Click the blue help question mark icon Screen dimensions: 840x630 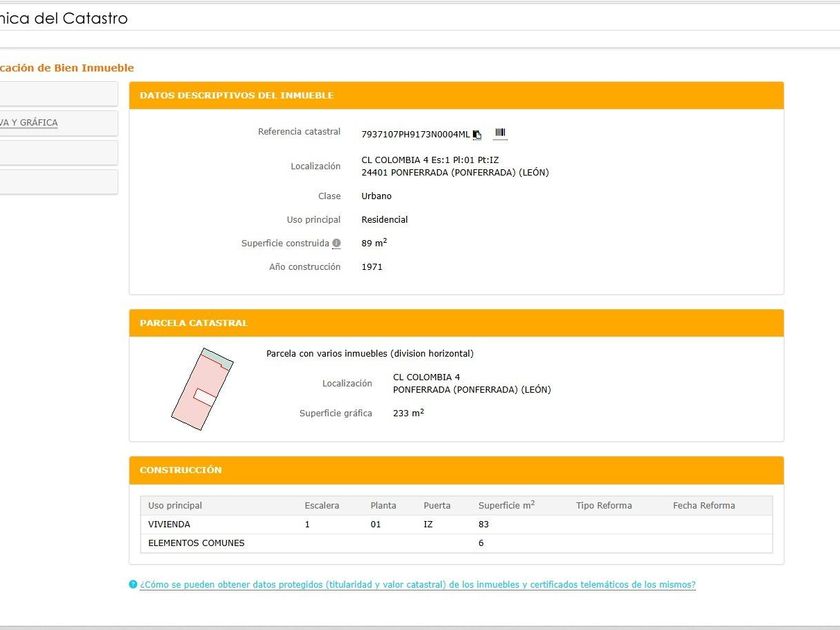133,585
